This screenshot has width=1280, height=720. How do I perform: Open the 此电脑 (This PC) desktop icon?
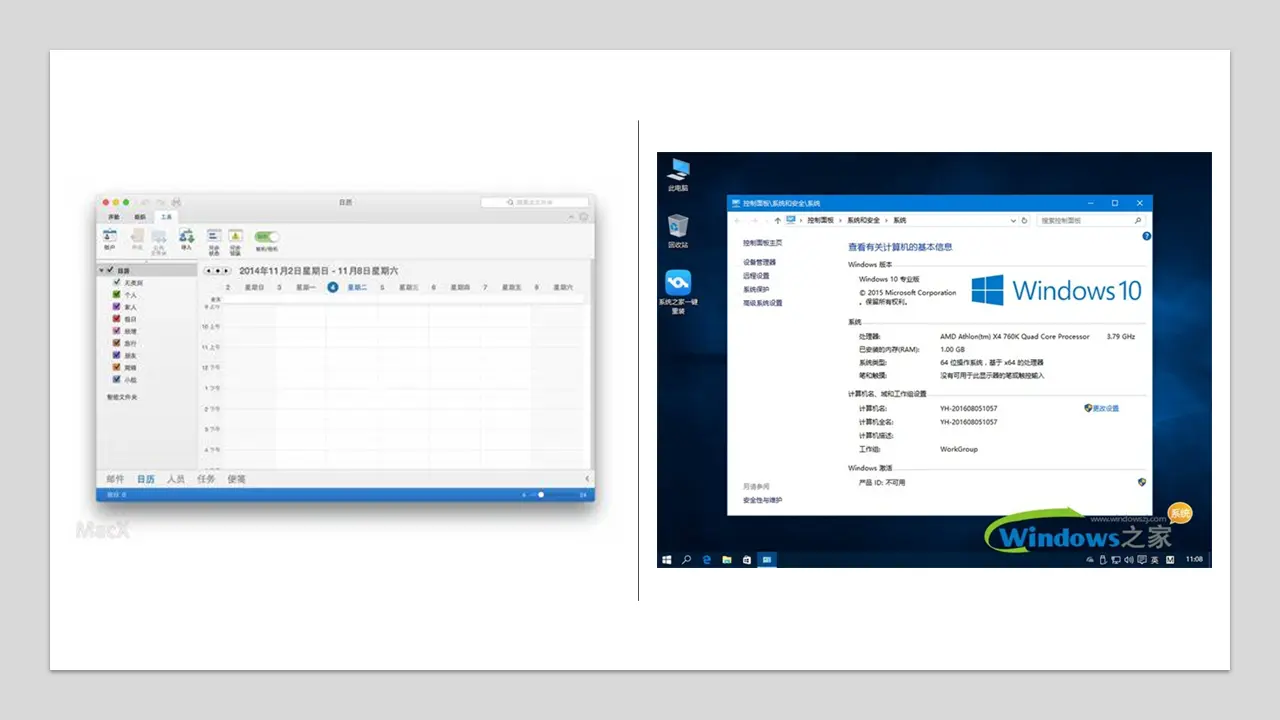coord(679,174)
